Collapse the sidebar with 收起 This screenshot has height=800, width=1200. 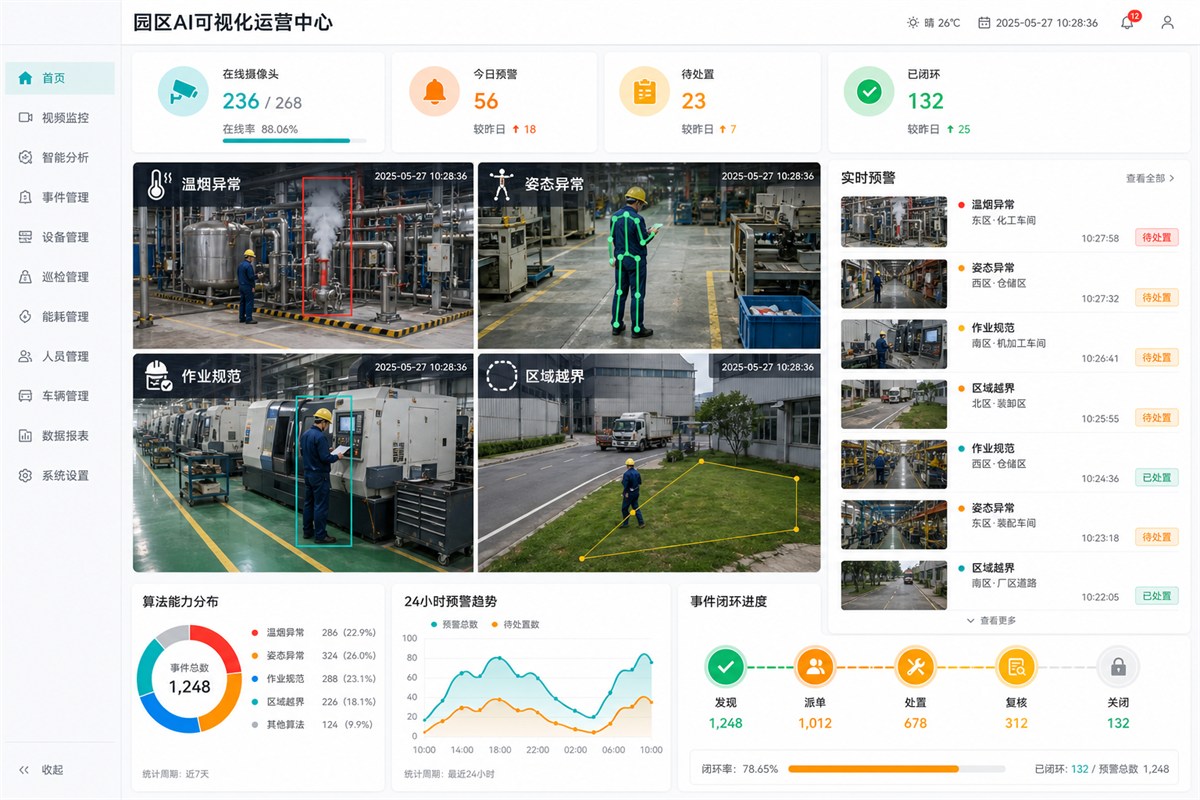coord(42,770)
